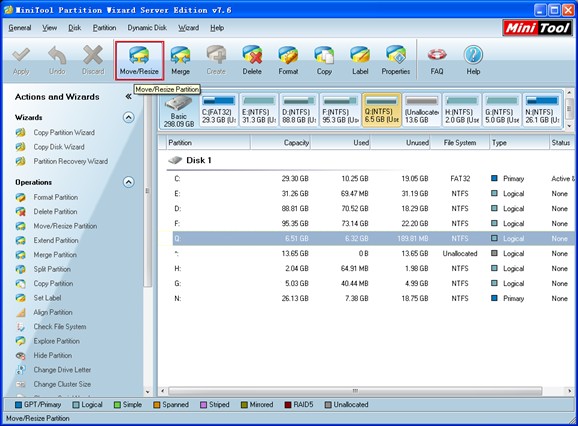
Task: Open the Partition menu
Action: (104, 28)
